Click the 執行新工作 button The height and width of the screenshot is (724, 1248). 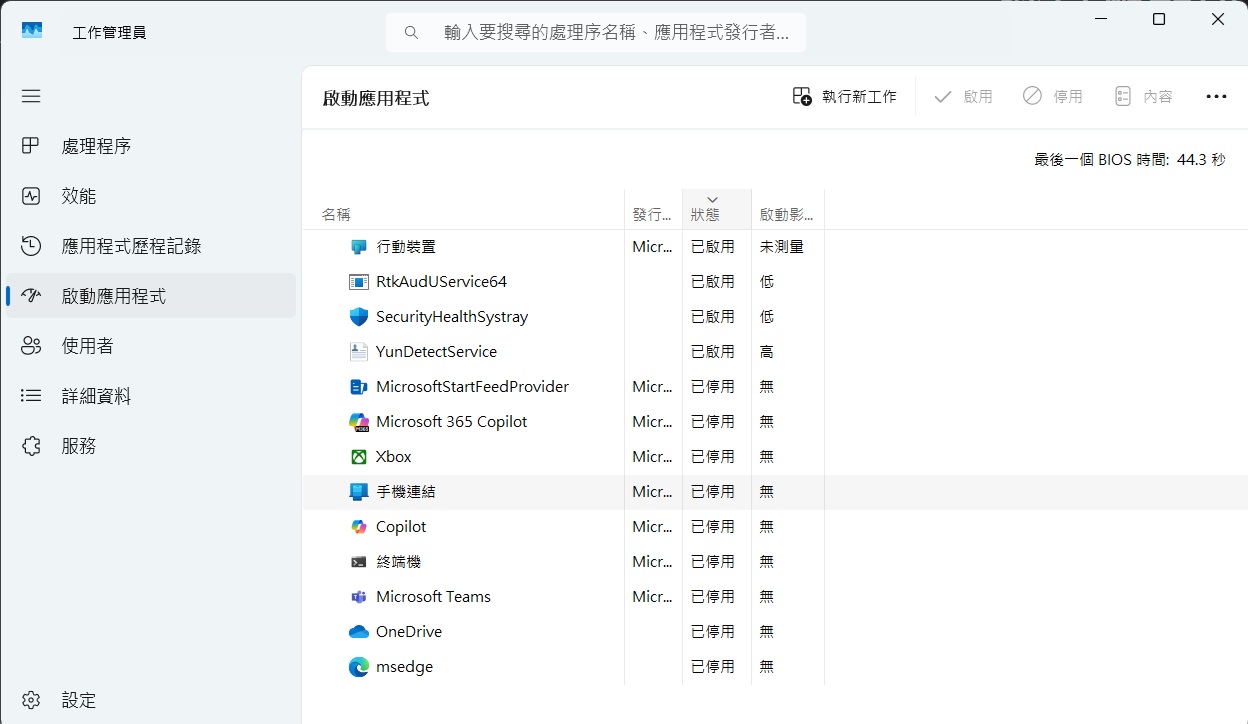tap(844, 97)
